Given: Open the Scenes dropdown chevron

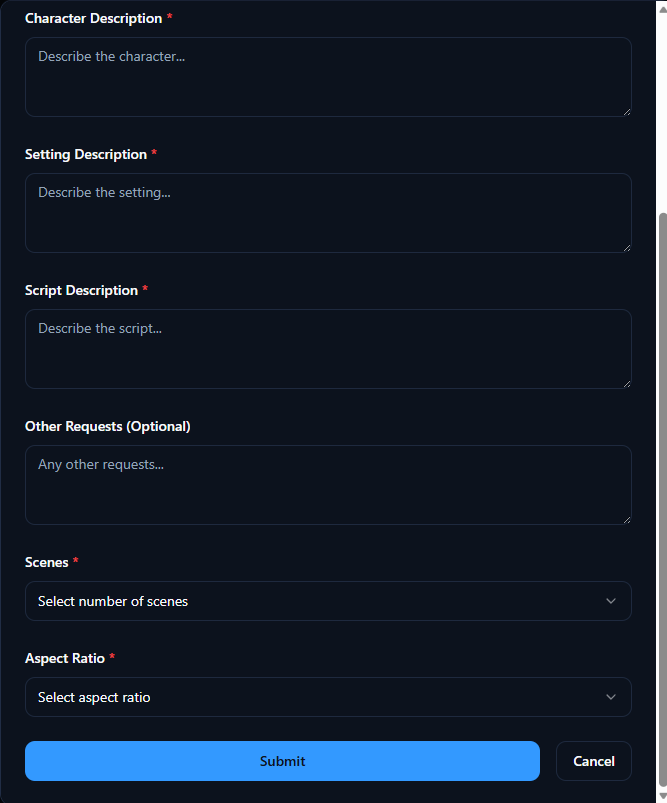Looking at the screenshot, I should [611, 601].
